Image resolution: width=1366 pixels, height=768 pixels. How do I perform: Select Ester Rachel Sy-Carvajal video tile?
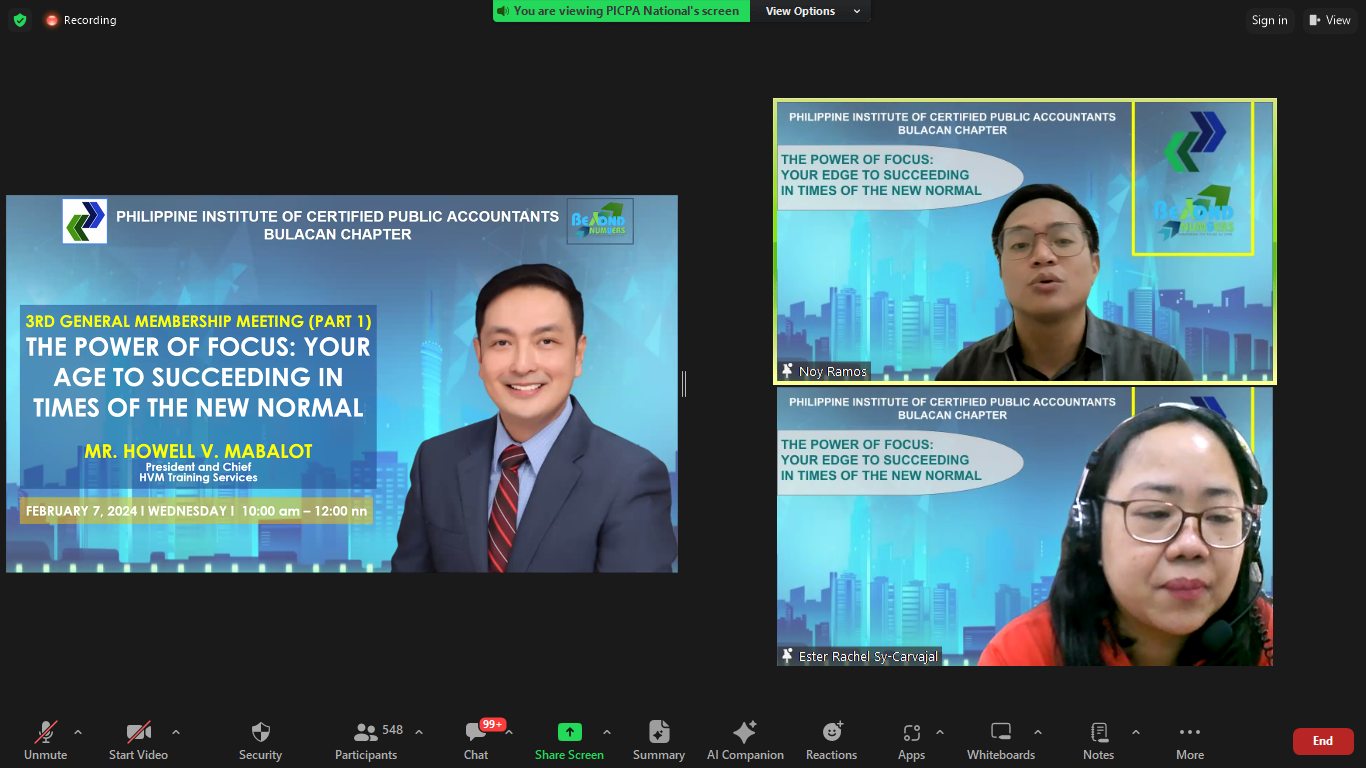click(1025, 526)
